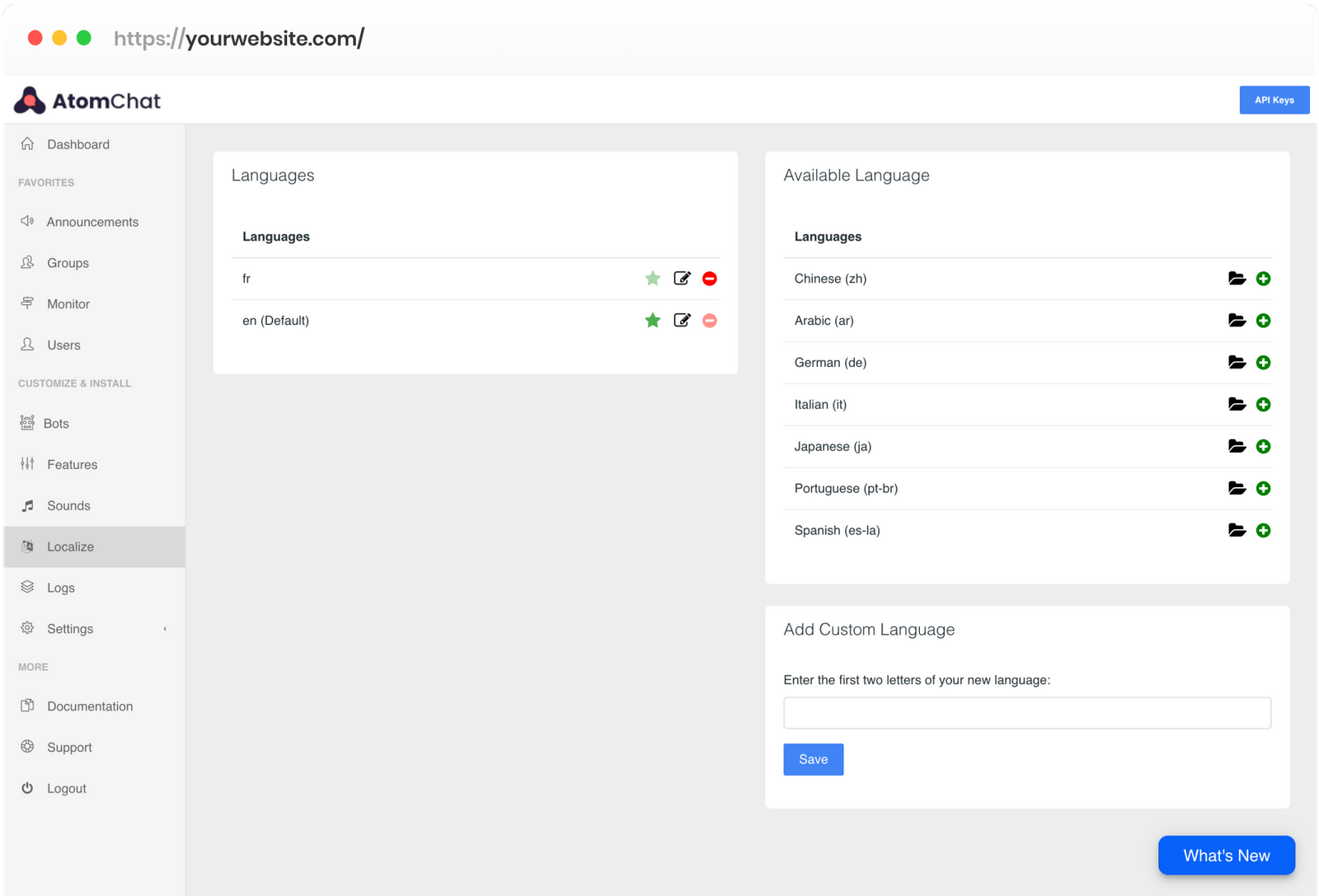Image resolution: width=1319 pixels, height=896 pixels.
Task: Toggle the default star on en (Default)
Action: click(652, 320)
